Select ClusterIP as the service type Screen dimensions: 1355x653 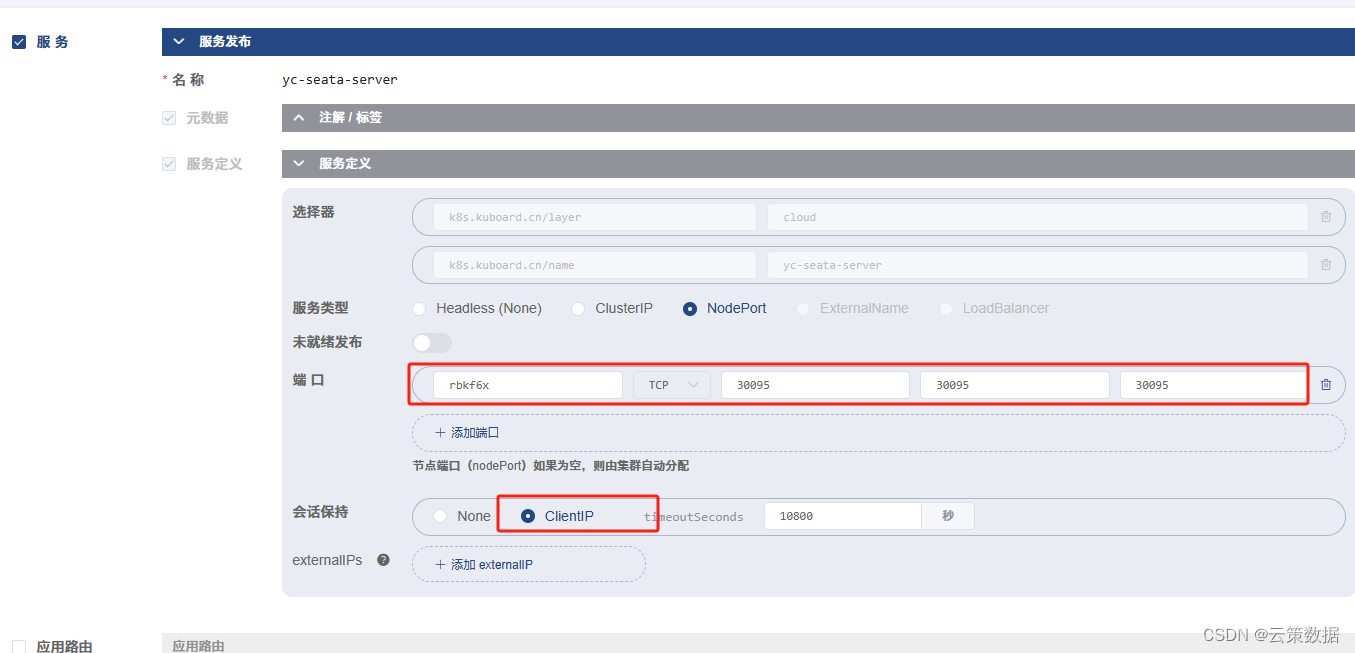(578, 308)
